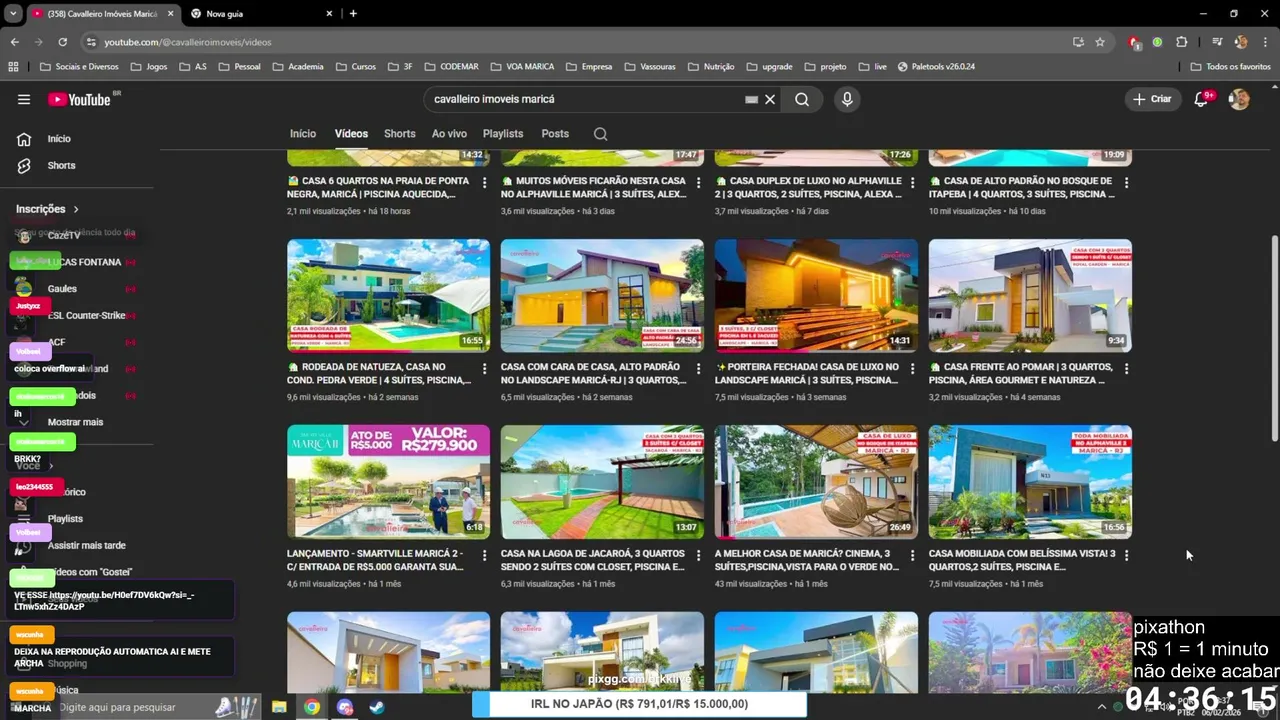Bookmark this page with the star
Image resolution: width=1280 pixels, height=720 pixels.
click(x=1100, y=42)
